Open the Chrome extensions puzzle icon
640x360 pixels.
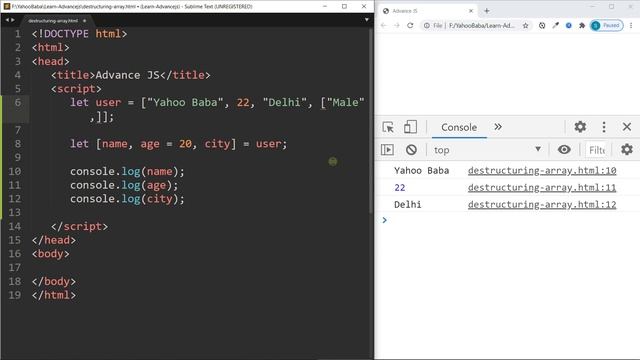pyautogui.click(x=582, y=25)
